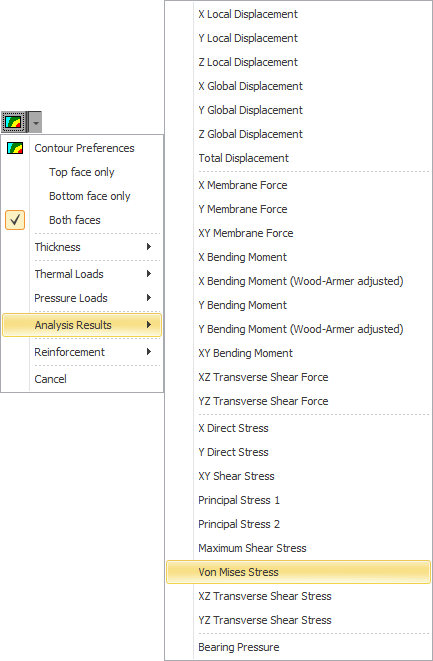Toggle the Both faces checkmark
Screen dimensions: 433x661
click(x=15, y=220)
